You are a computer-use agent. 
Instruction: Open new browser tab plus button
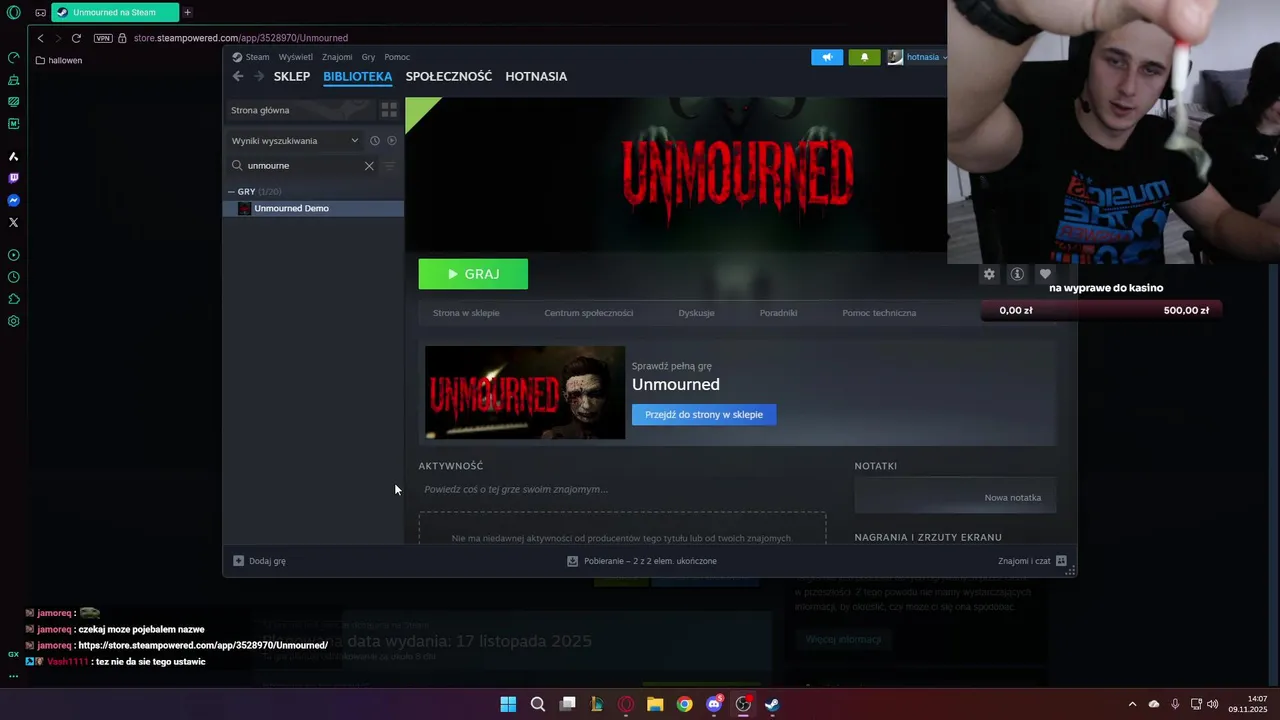click(187, 12)
